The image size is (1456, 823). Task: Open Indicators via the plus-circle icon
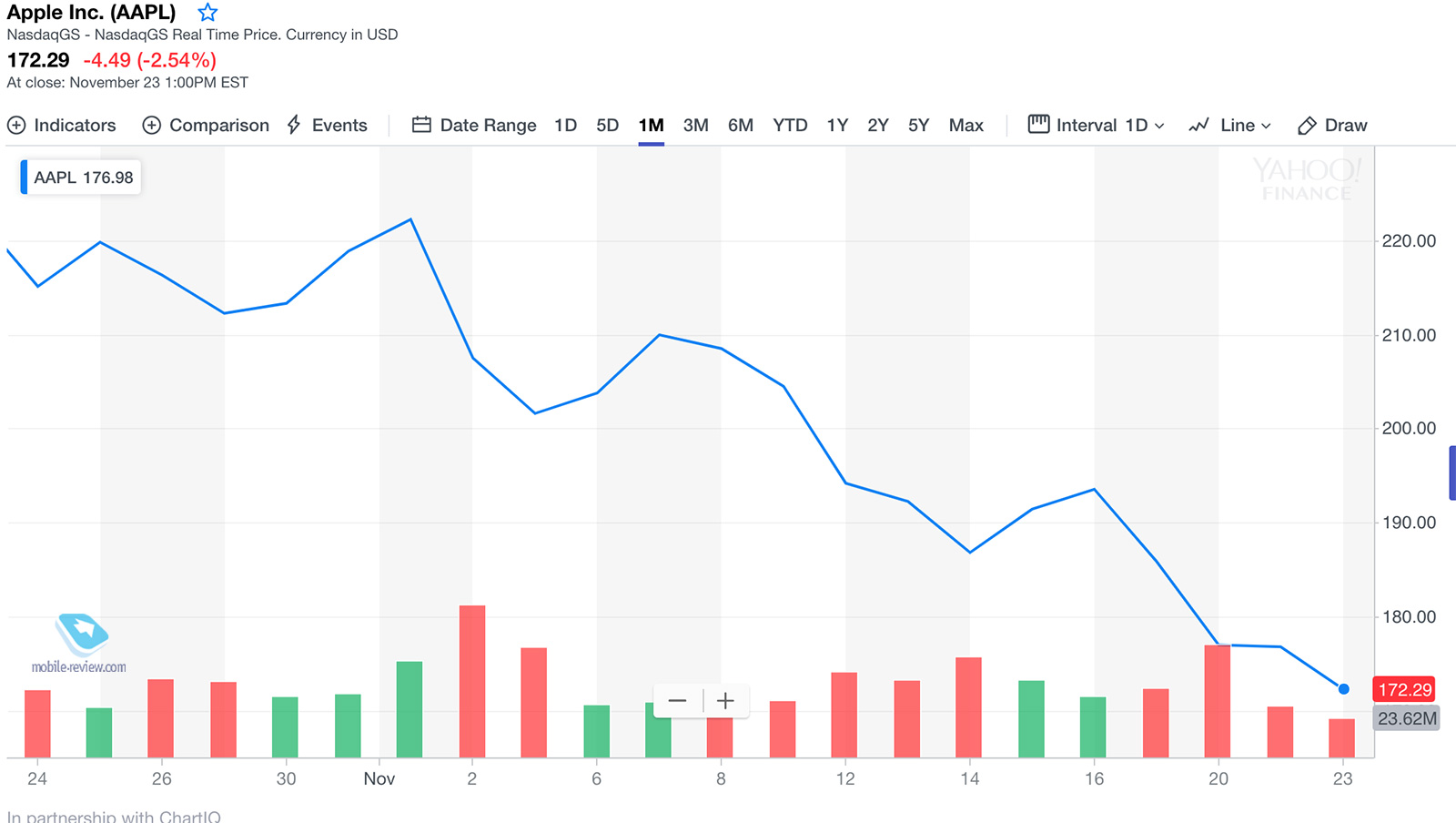(x=16, y=126)
